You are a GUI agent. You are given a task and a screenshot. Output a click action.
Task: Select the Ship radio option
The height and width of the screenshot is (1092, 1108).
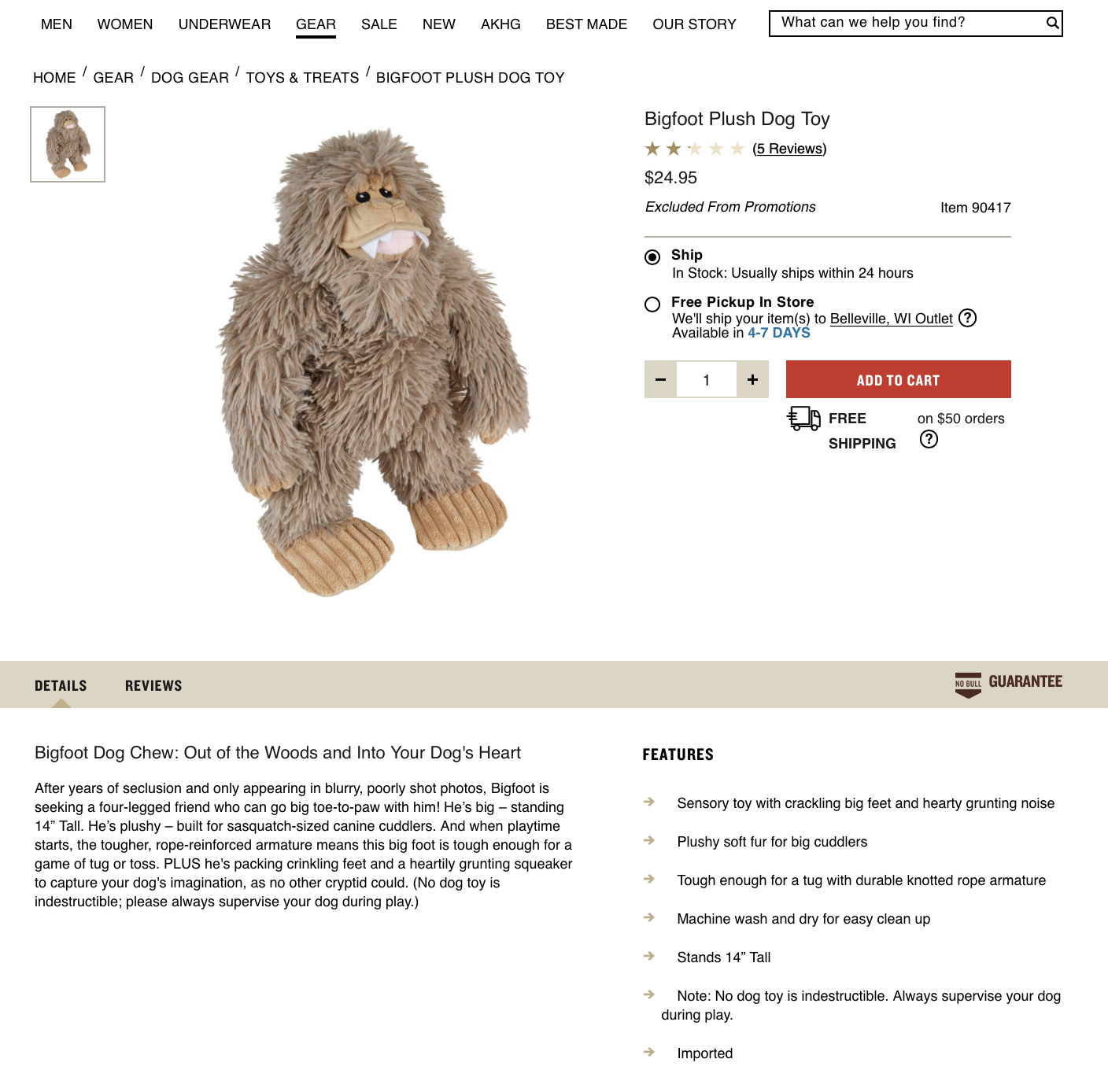tap(652, 257)
